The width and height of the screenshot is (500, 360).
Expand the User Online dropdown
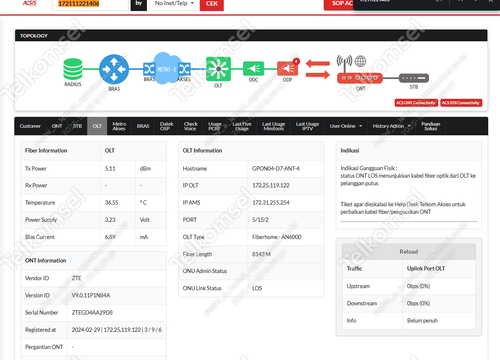[346, 126]
